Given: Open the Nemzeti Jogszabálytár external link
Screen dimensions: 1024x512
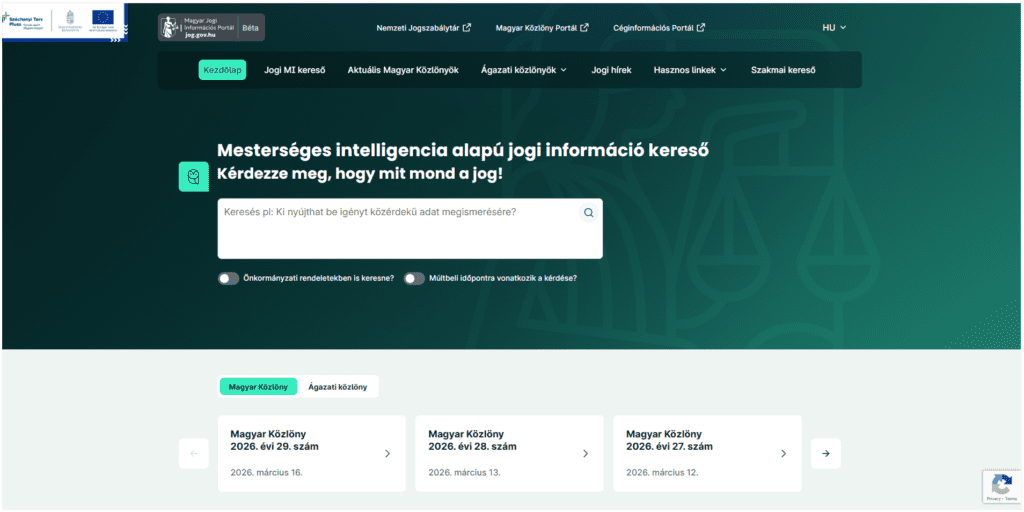Looking at the screenshot, I should [424, 28].
